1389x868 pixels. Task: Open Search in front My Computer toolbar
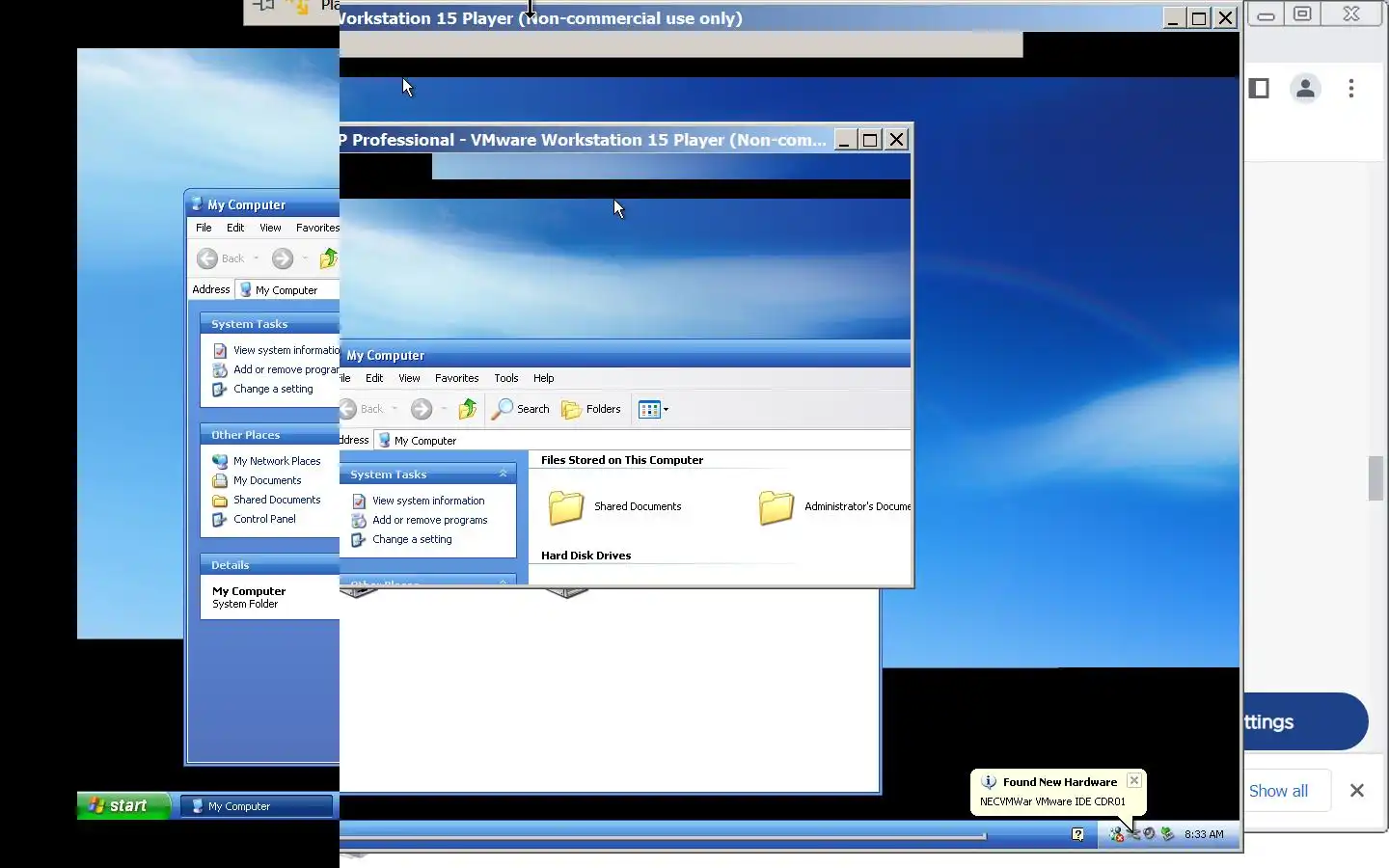pyautogui.click(x=521, y=409)
